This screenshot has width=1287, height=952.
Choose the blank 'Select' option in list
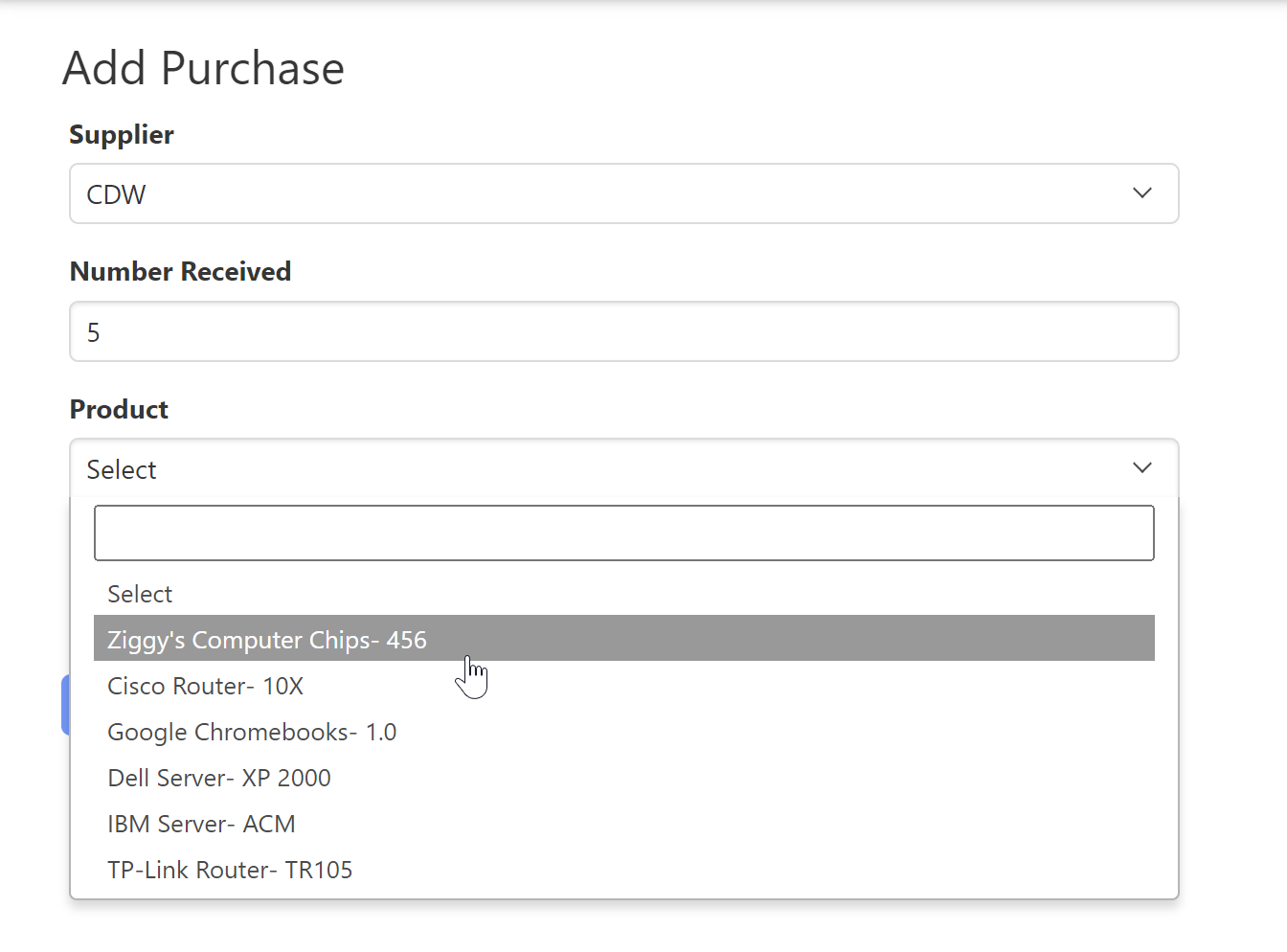[x=140, y=594]
